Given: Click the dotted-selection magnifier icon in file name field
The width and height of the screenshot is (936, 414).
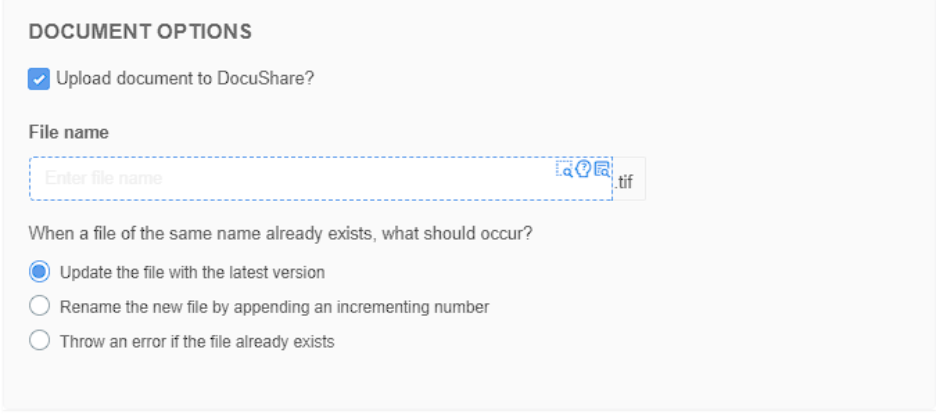Looking at the screenshot, I should pyautogui.click(x=564, y=169).
